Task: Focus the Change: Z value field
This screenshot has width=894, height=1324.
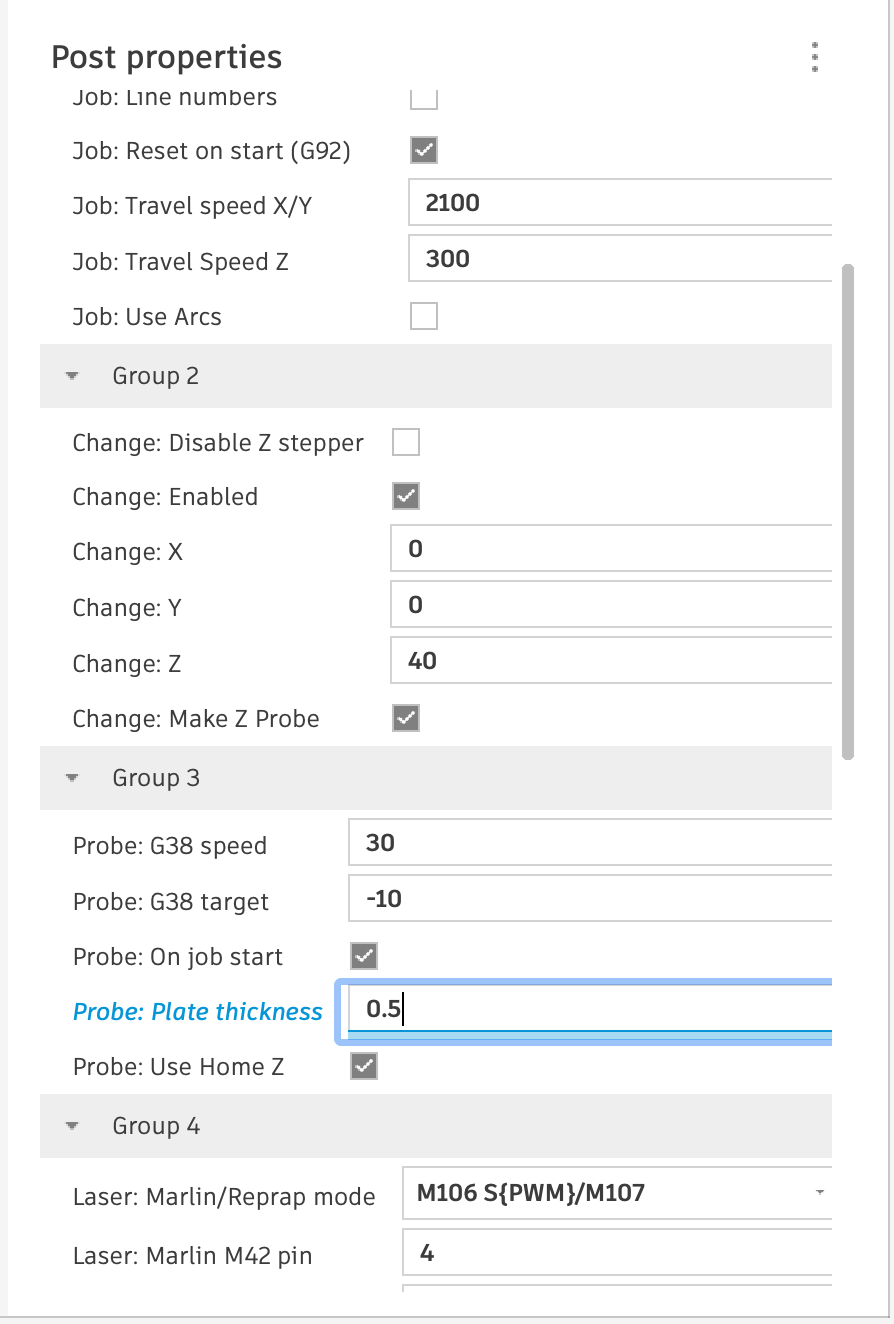Action: click(x=611, y=660)
